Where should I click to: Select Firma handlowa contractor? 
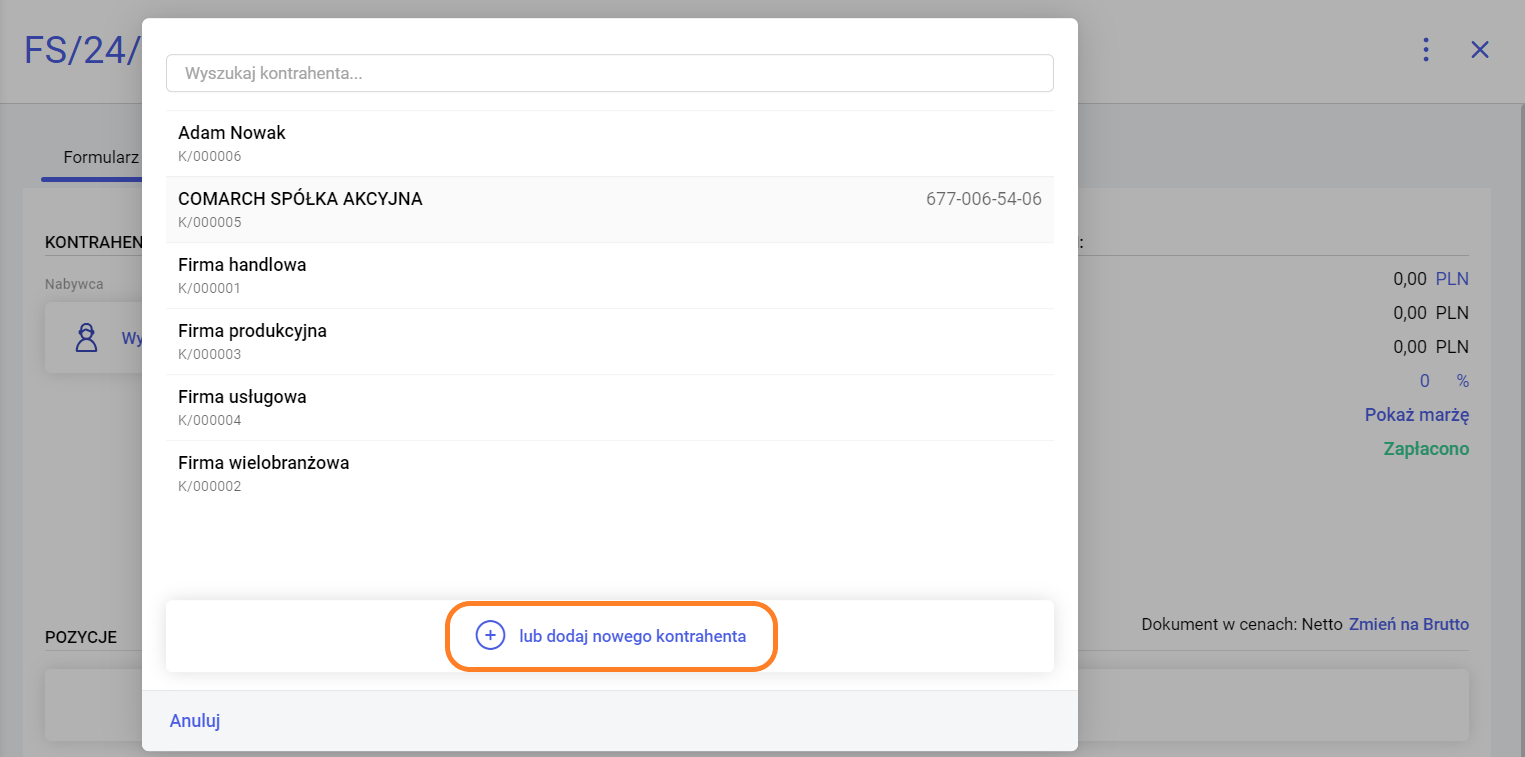[242, 265]
